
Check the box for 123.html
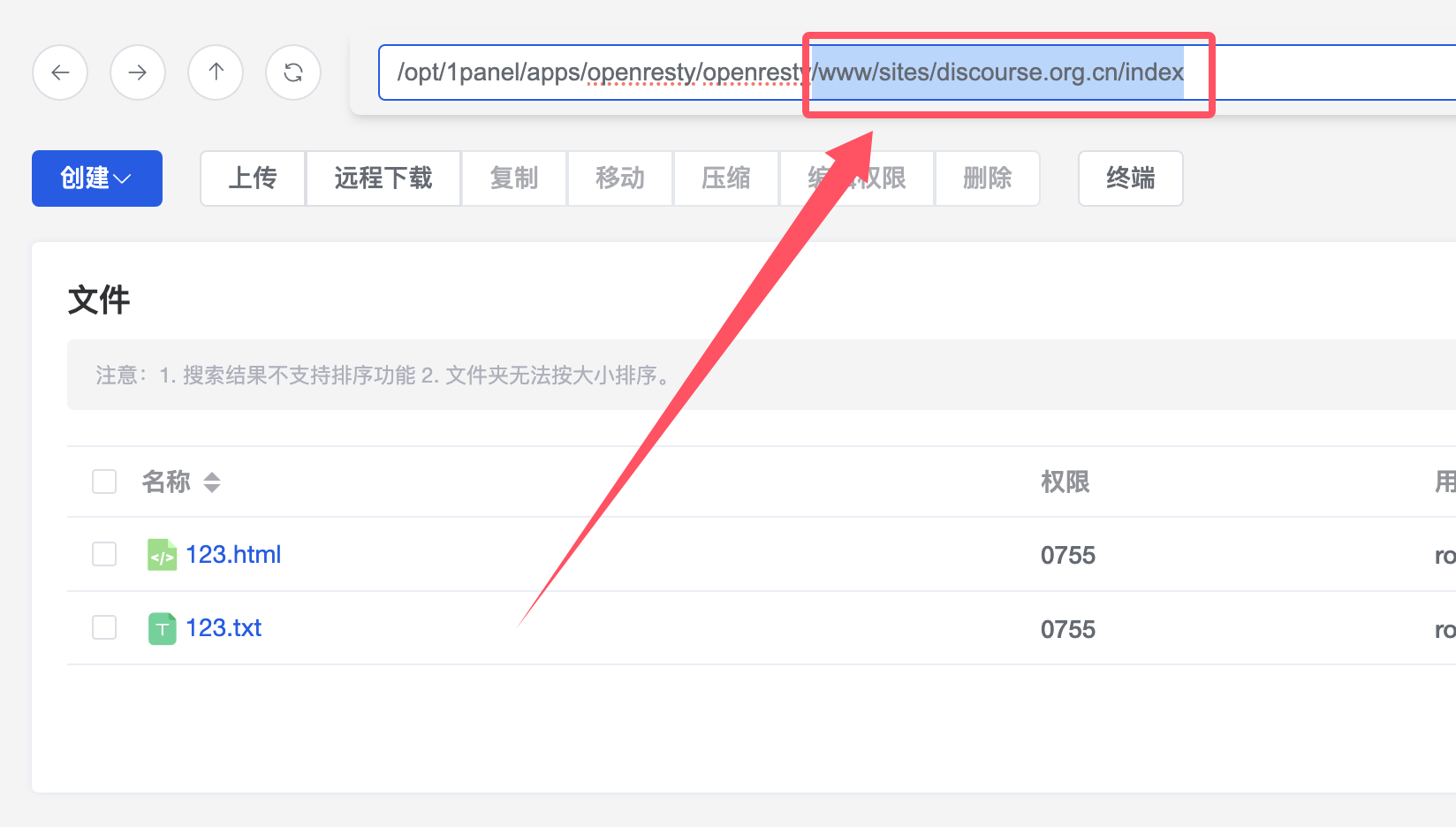[104, 554]
